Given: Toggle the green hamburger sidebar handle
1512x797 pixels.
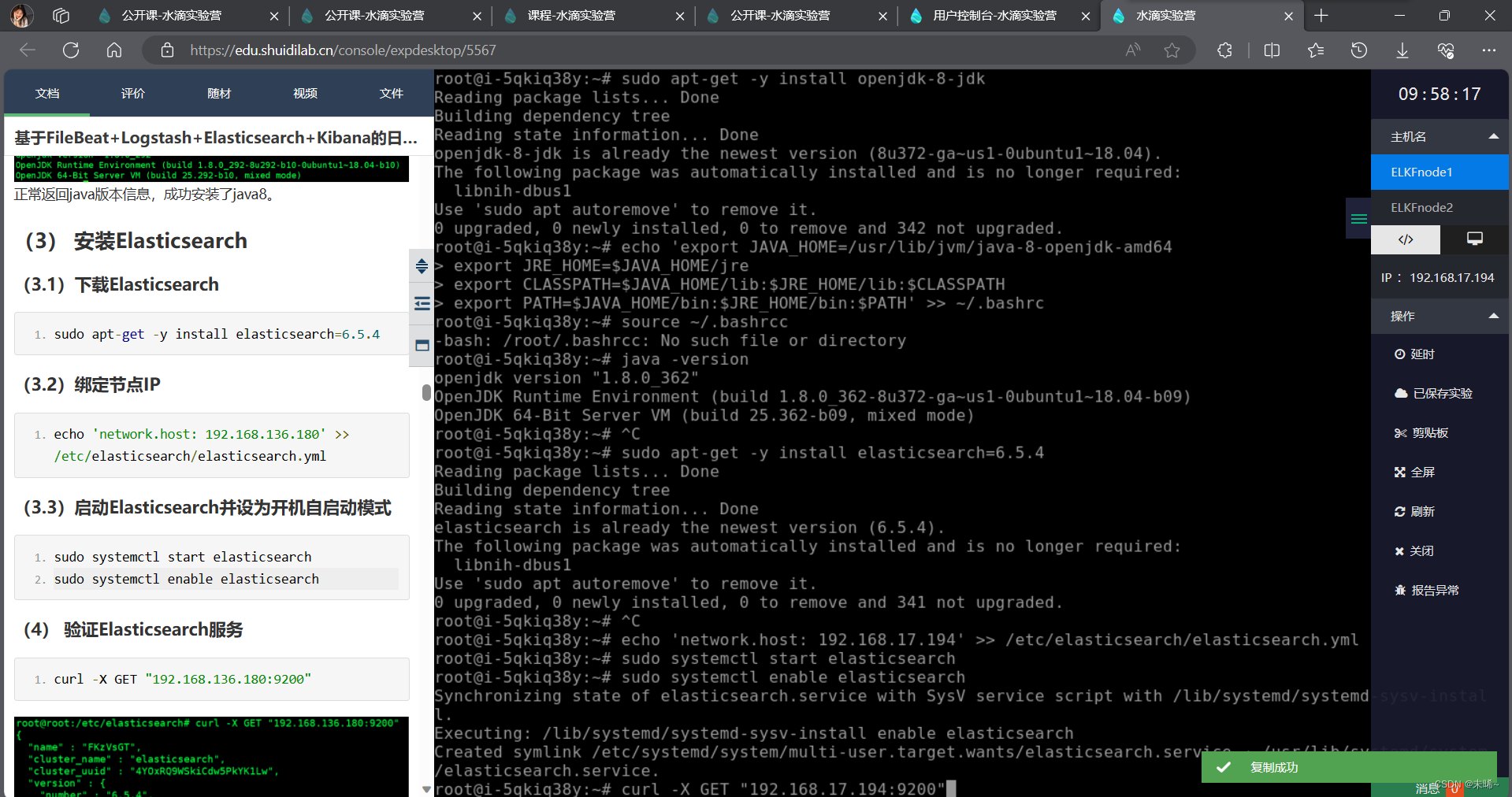Looking at the screenshot, I should (1358, 219).
